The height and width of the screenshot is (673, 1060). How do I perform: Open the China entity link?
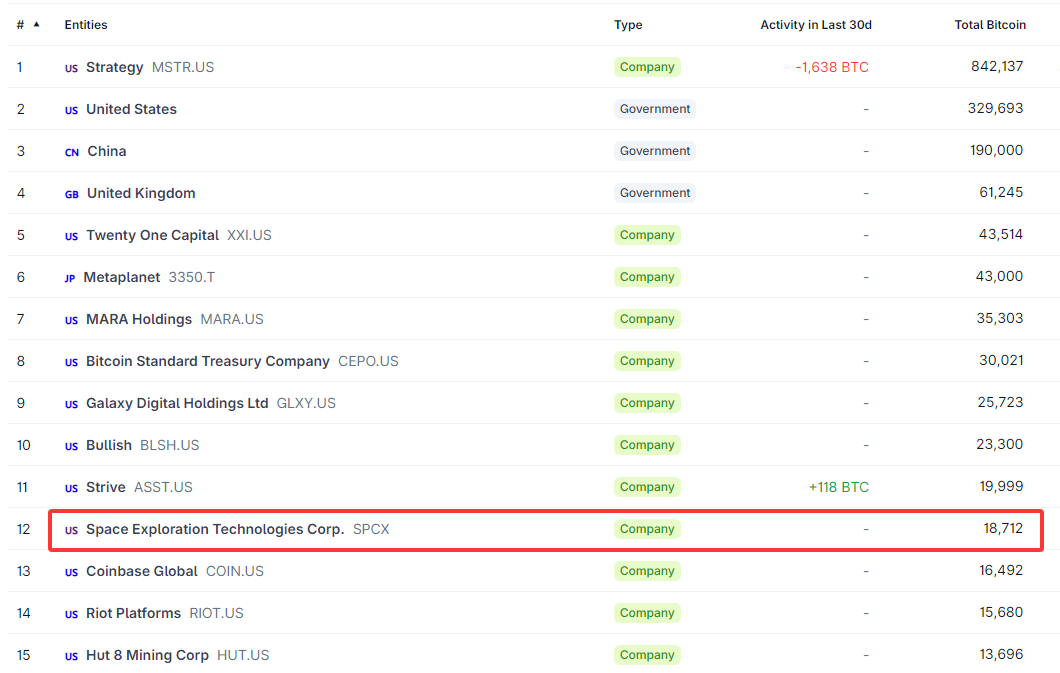pyautogui.click(x=107, y=151)
